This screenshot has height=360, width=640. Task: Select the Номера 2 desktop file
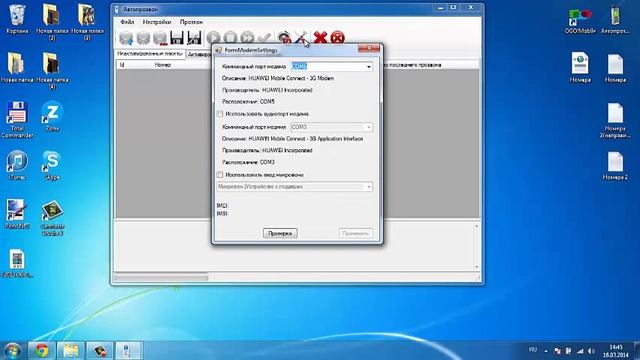(615, 165)
